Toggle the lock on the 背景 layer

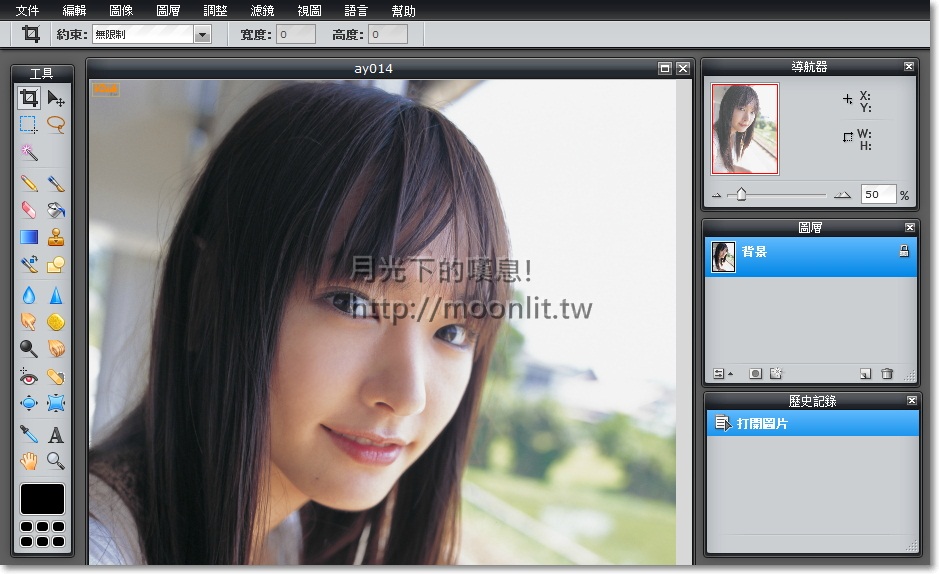pos(904,251)
